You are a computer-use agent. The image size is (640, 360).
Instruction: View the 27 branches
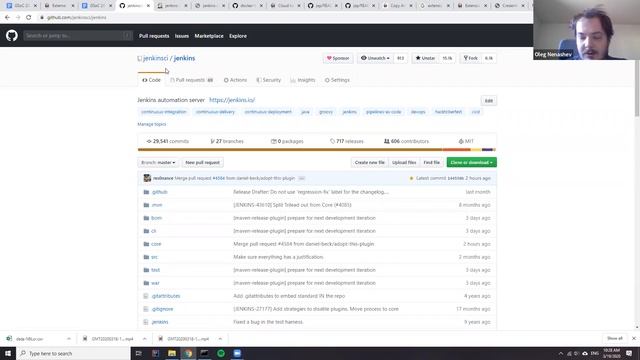click(x=227, y=141)
